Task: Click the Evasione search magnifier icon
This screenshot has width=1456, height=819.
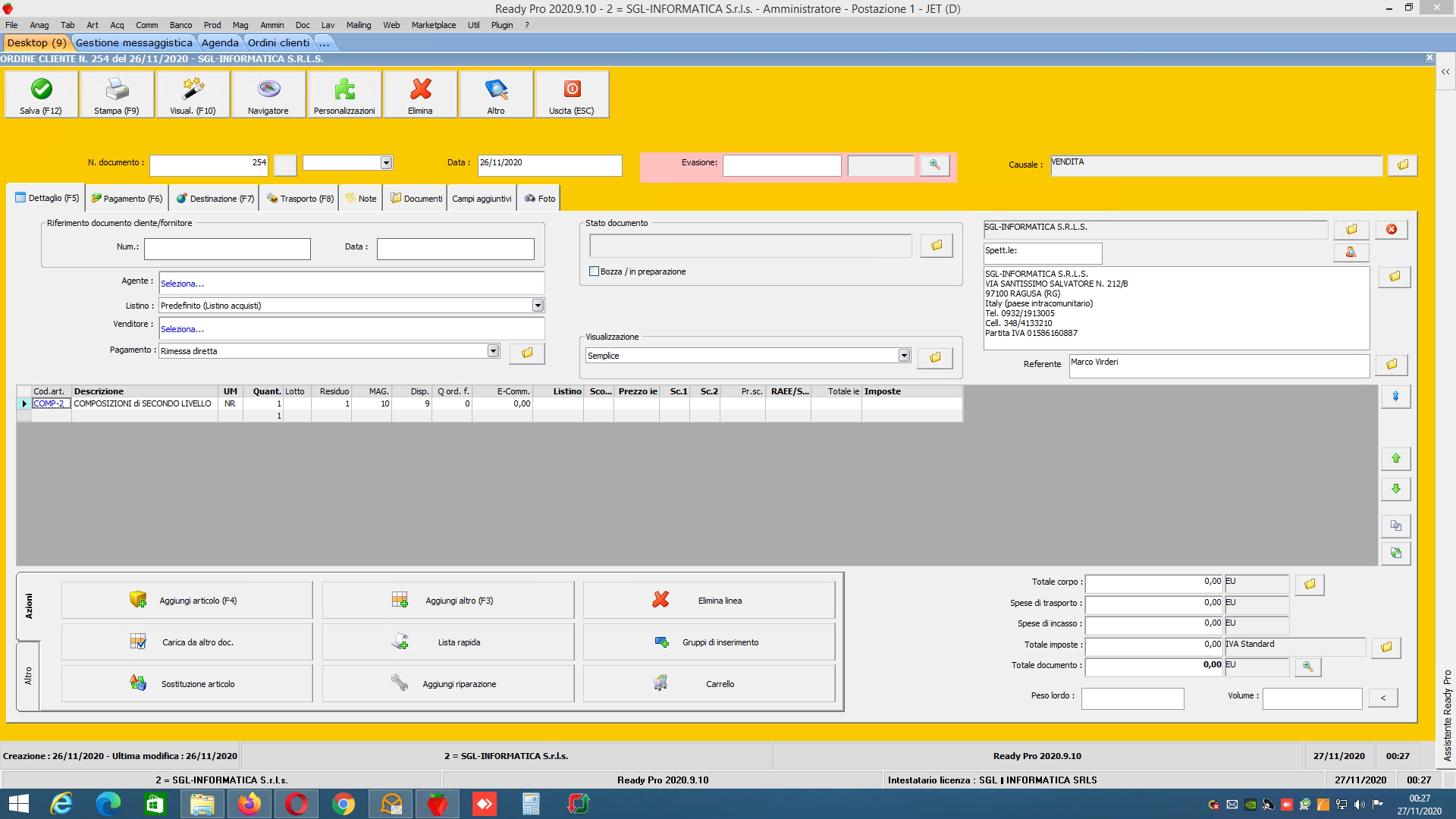Action: click(934, 165)
